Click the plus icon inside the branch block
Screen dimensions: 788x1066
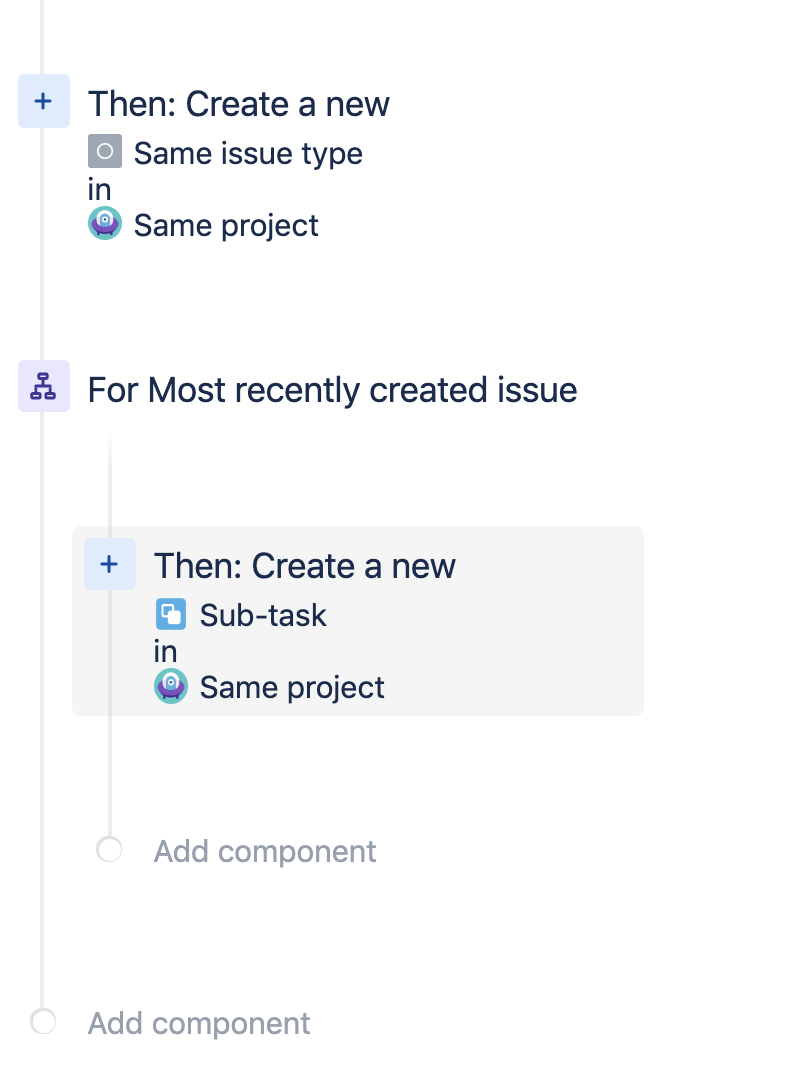point(108,564)
